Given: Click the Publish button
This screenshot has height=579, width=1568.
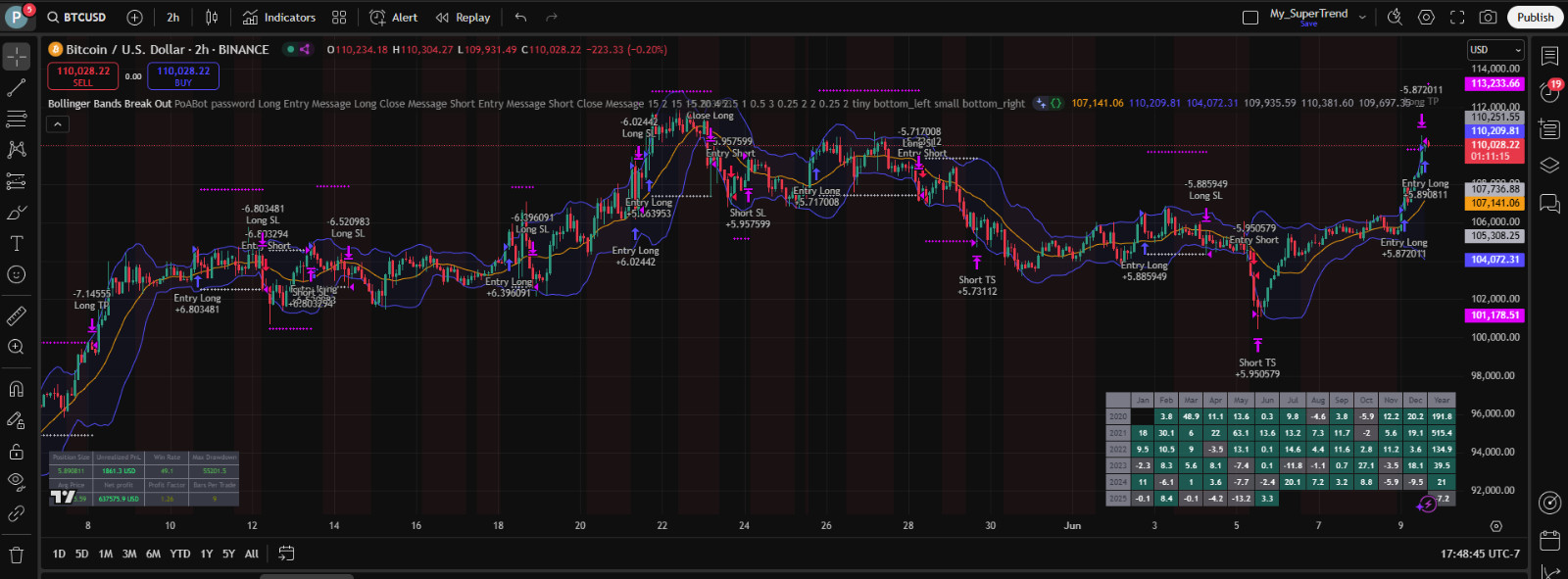Looking at the screenshot, I should [1535, 17].
